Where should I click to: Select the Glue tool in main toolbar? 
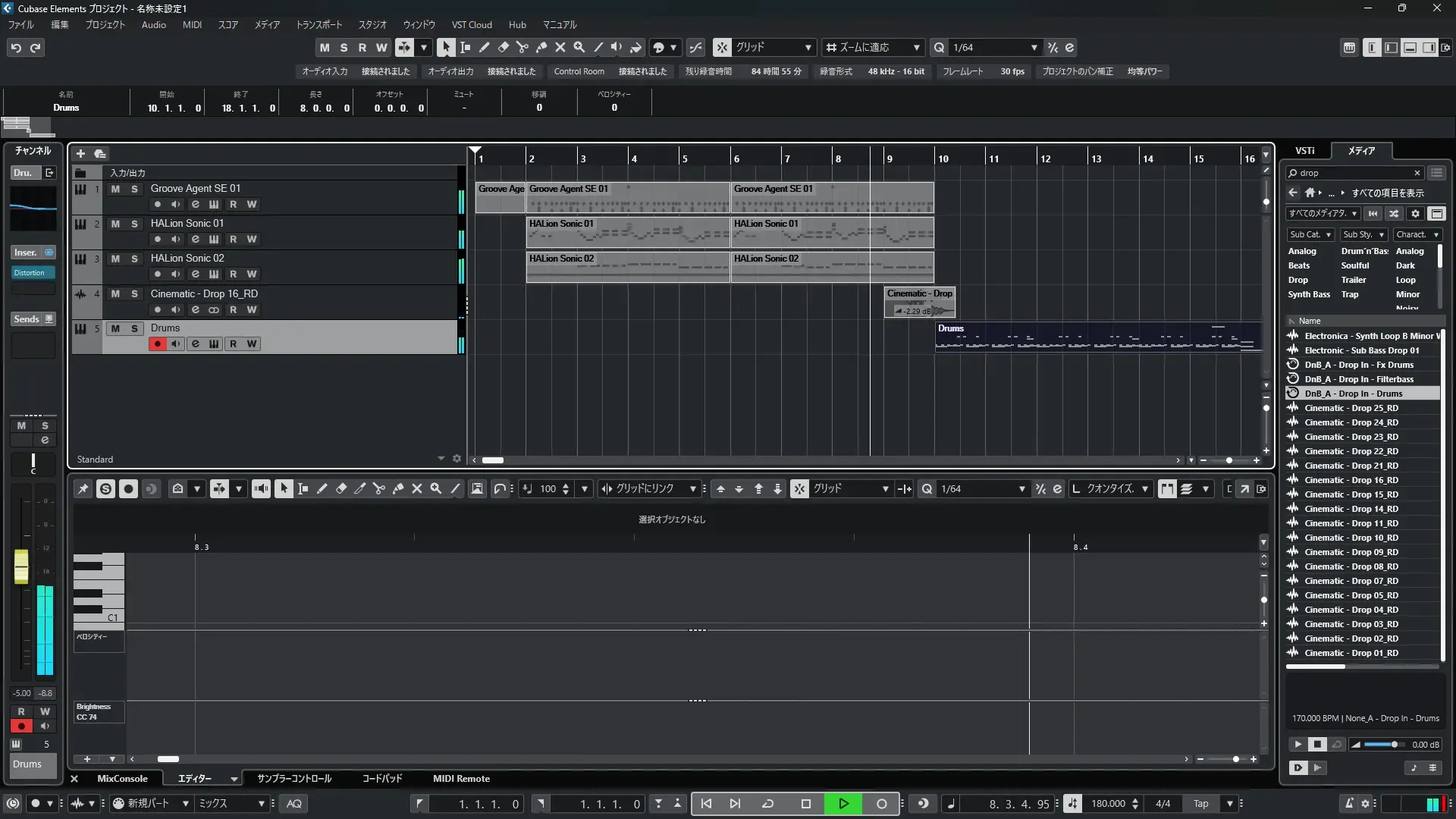pos(541,47)
